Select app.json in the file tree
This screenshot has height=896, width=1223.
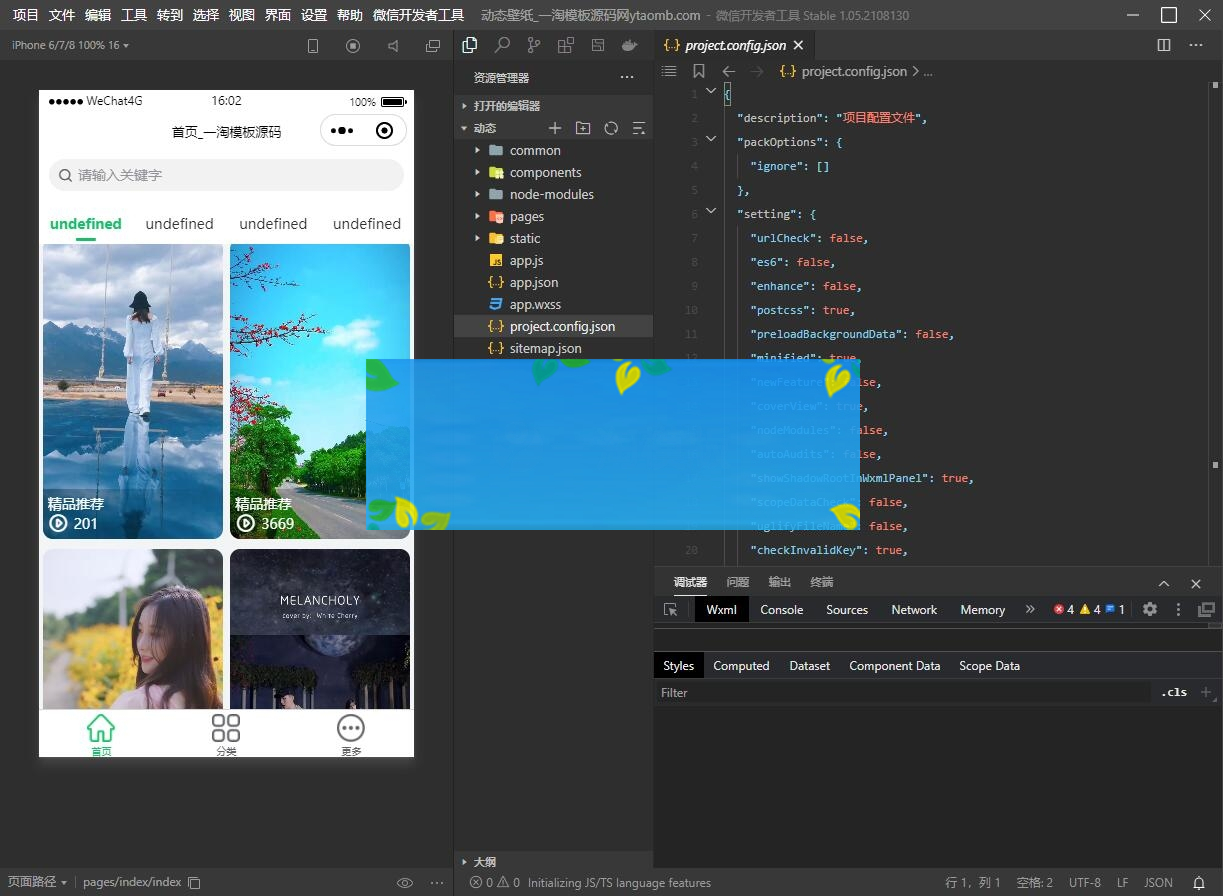point(533,282)
